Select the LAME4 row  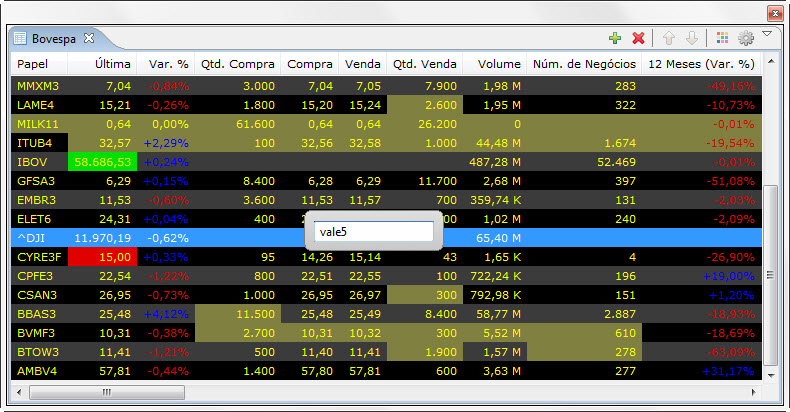pyautogui.click(x=386, y=105)
